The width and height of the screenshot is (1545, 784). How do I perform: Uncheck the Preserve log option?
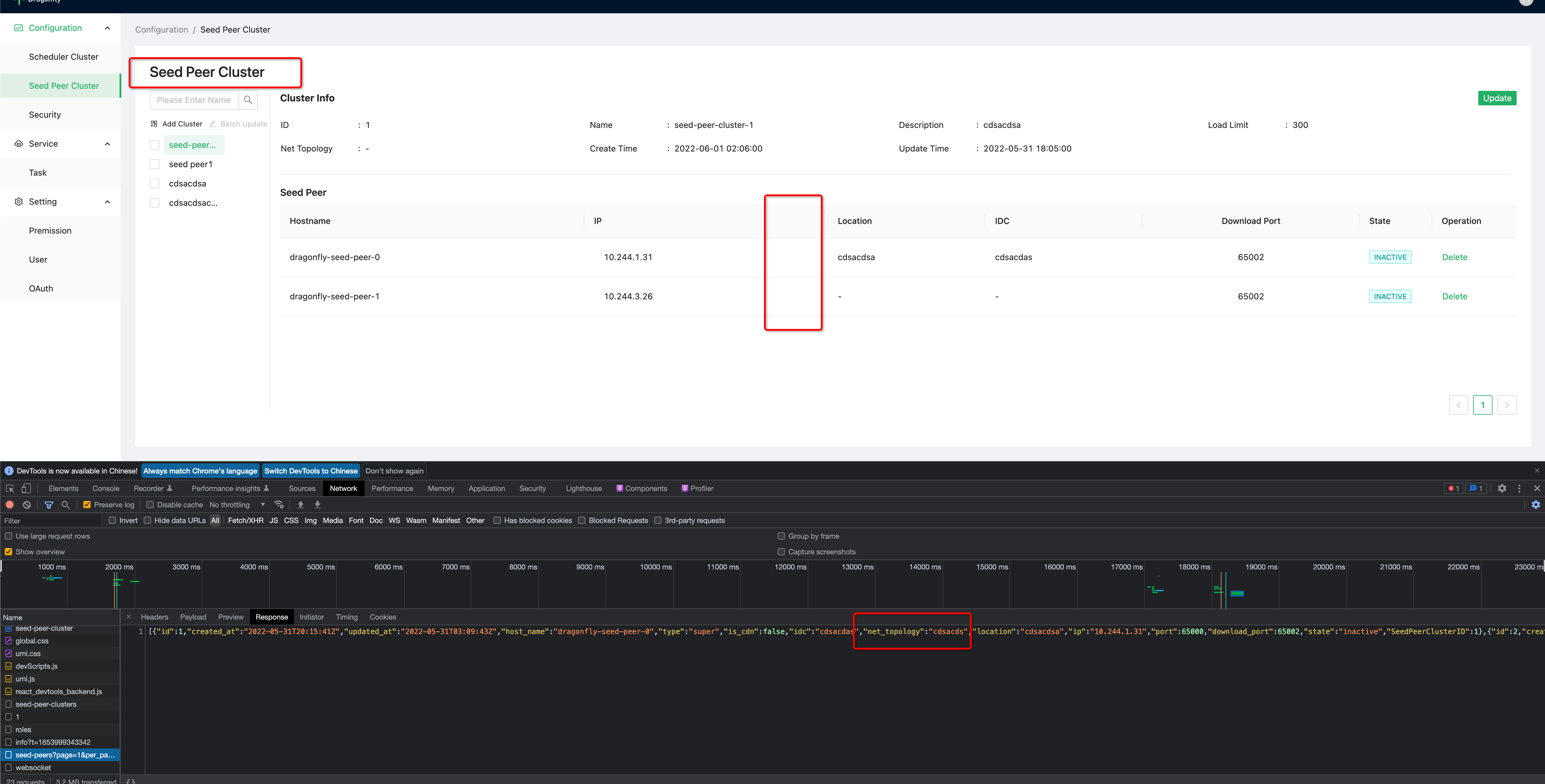point(88,505)
